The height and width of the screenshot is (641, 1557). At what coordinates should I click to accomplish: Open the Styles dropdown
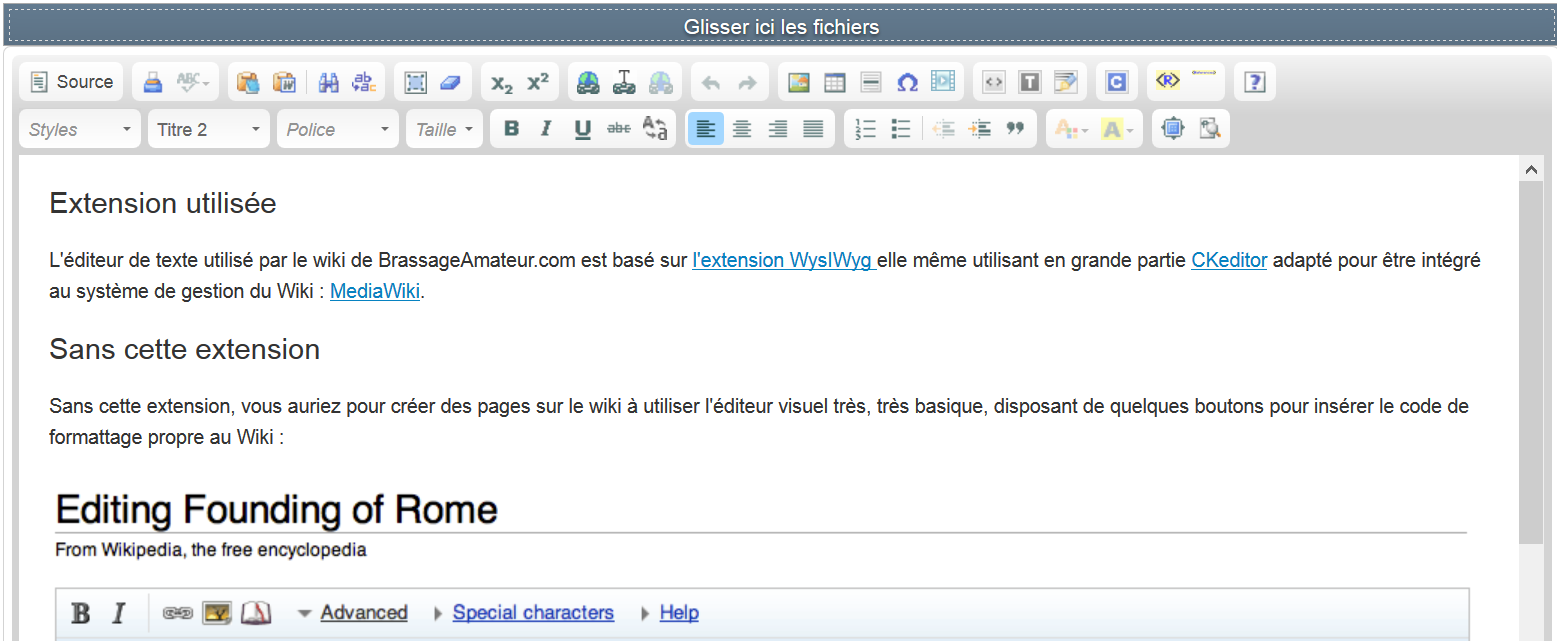point(80,129)
